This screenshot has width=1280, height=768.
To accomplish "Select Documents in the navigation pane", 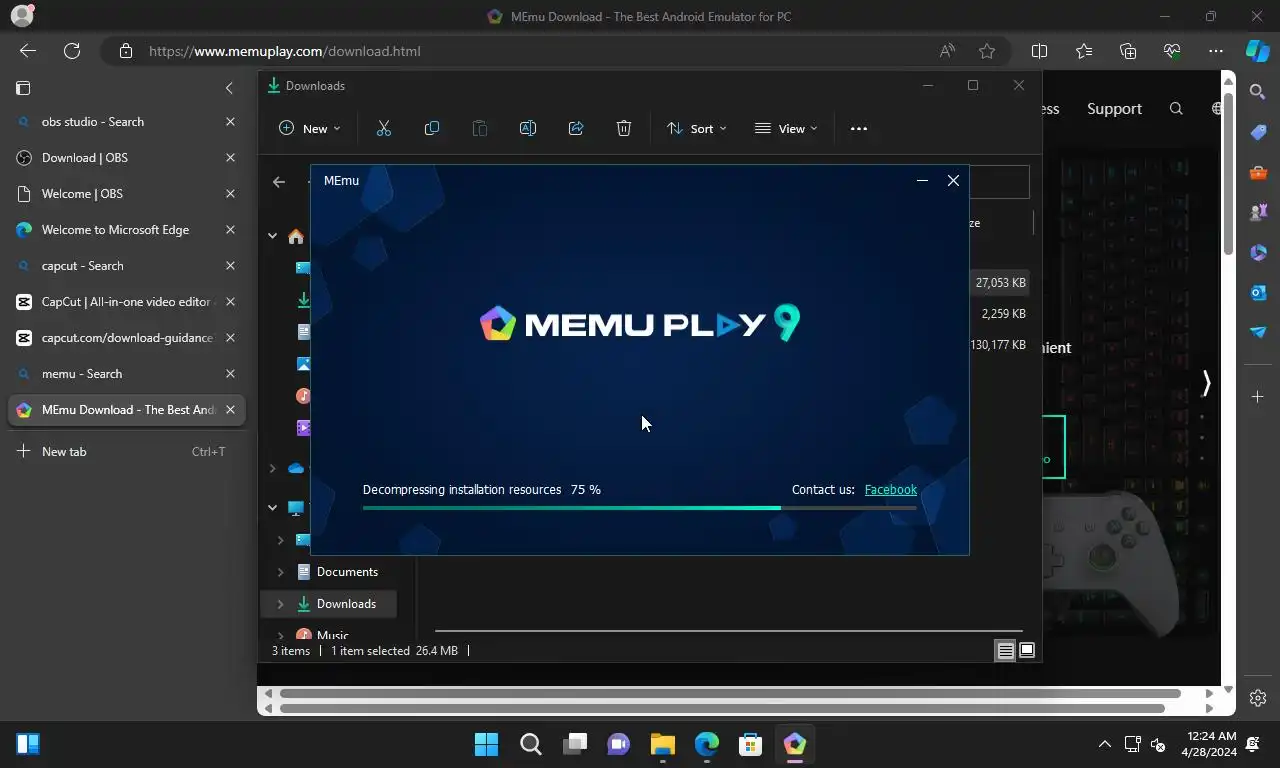I will 347,572.
